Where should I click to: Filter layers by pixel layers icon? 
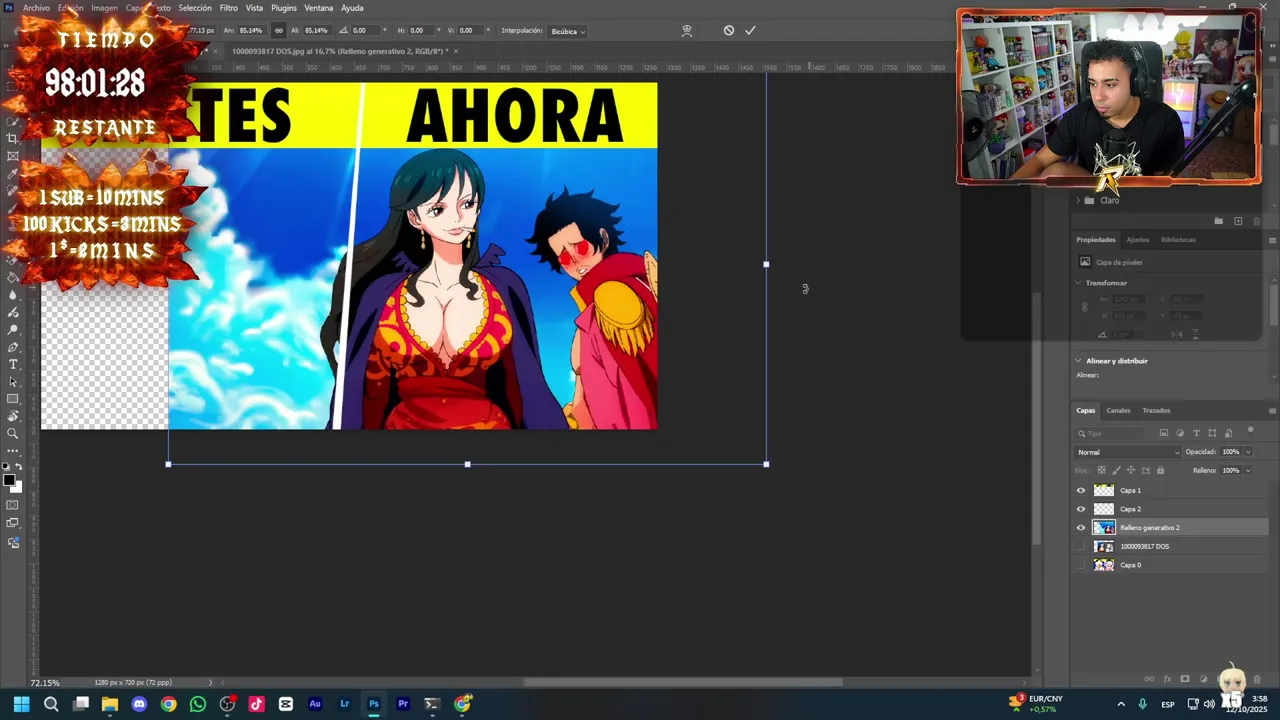(1163, 433)
